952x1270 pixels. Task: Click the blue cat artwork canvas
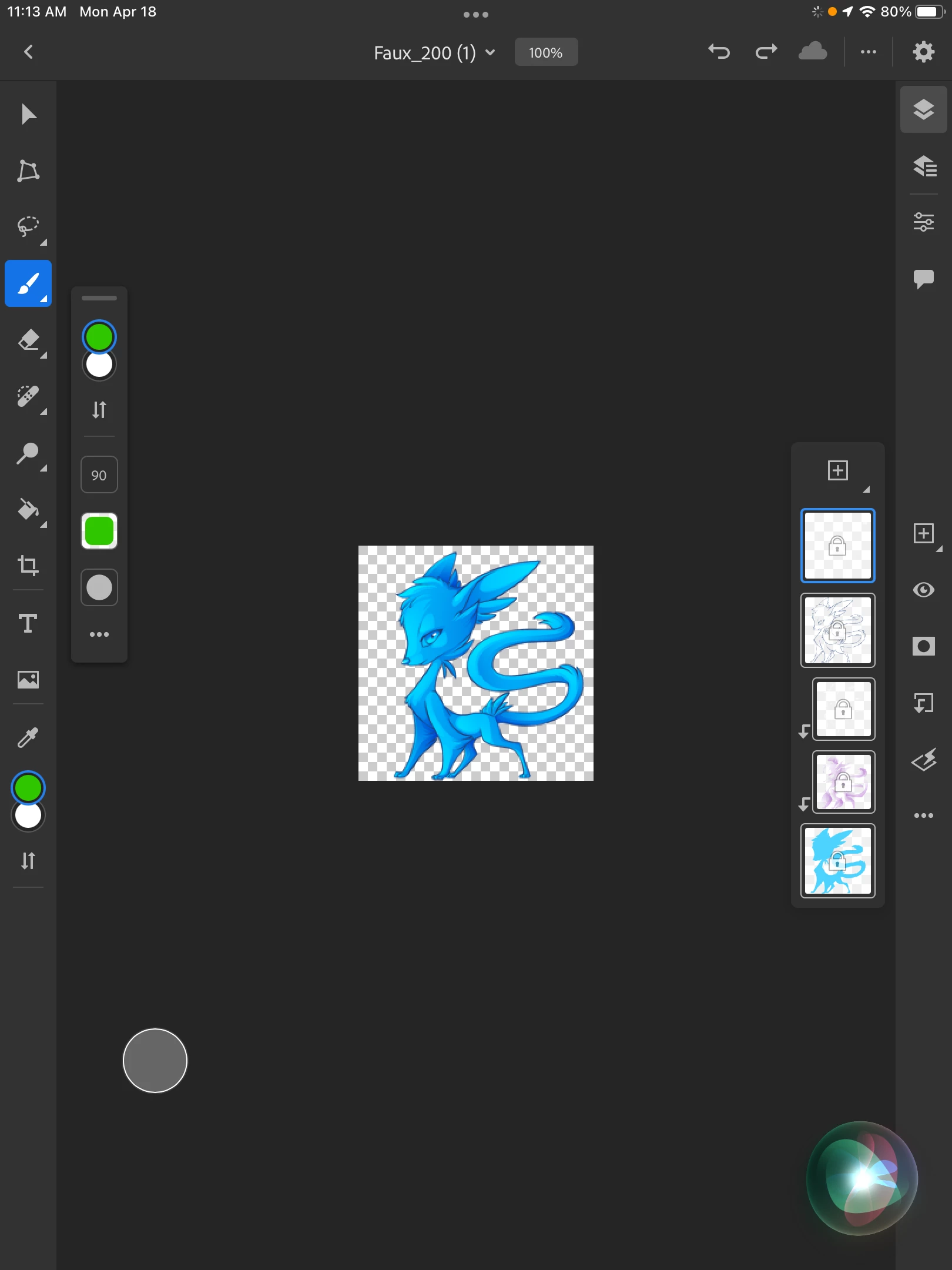476,663
